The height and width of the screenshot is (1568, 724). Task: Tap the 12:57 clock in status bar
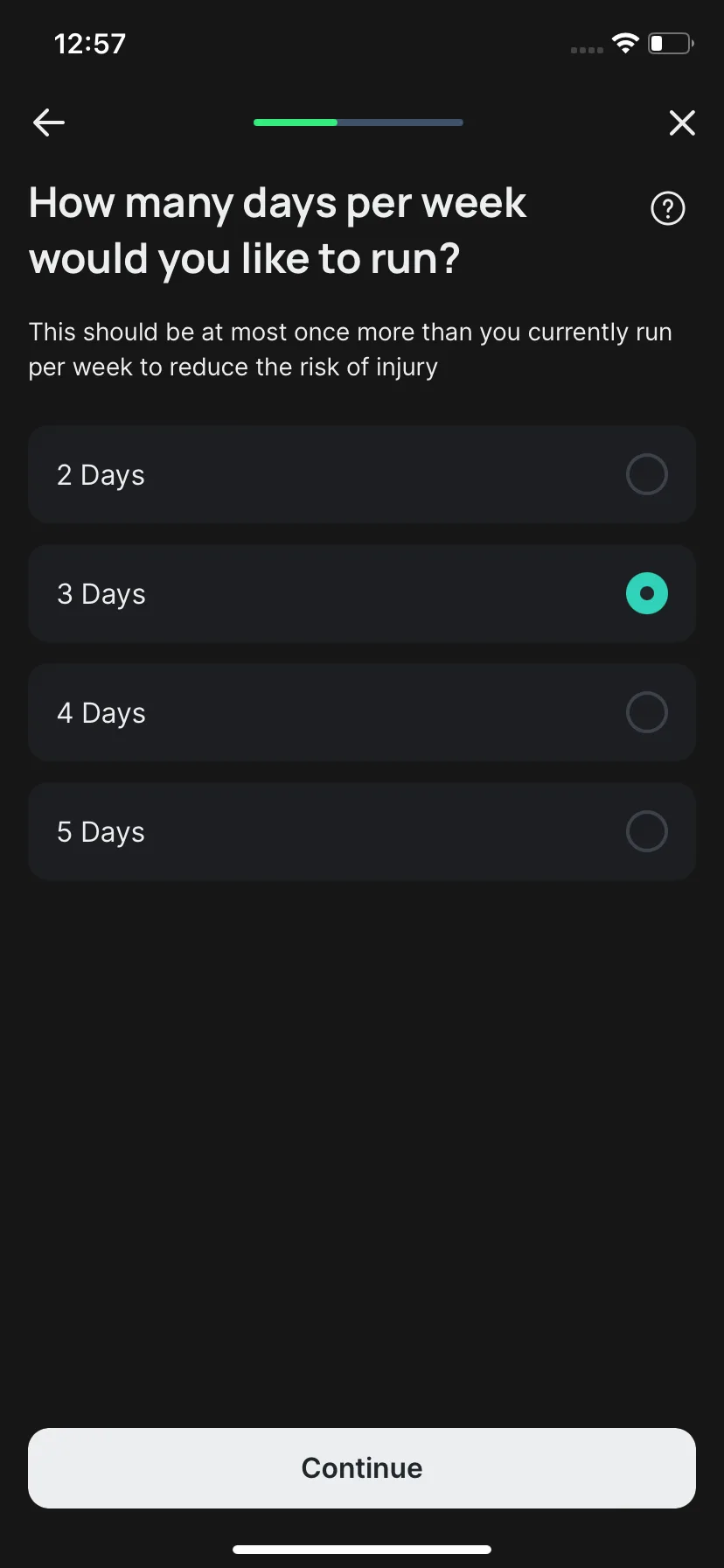point(90,44)
